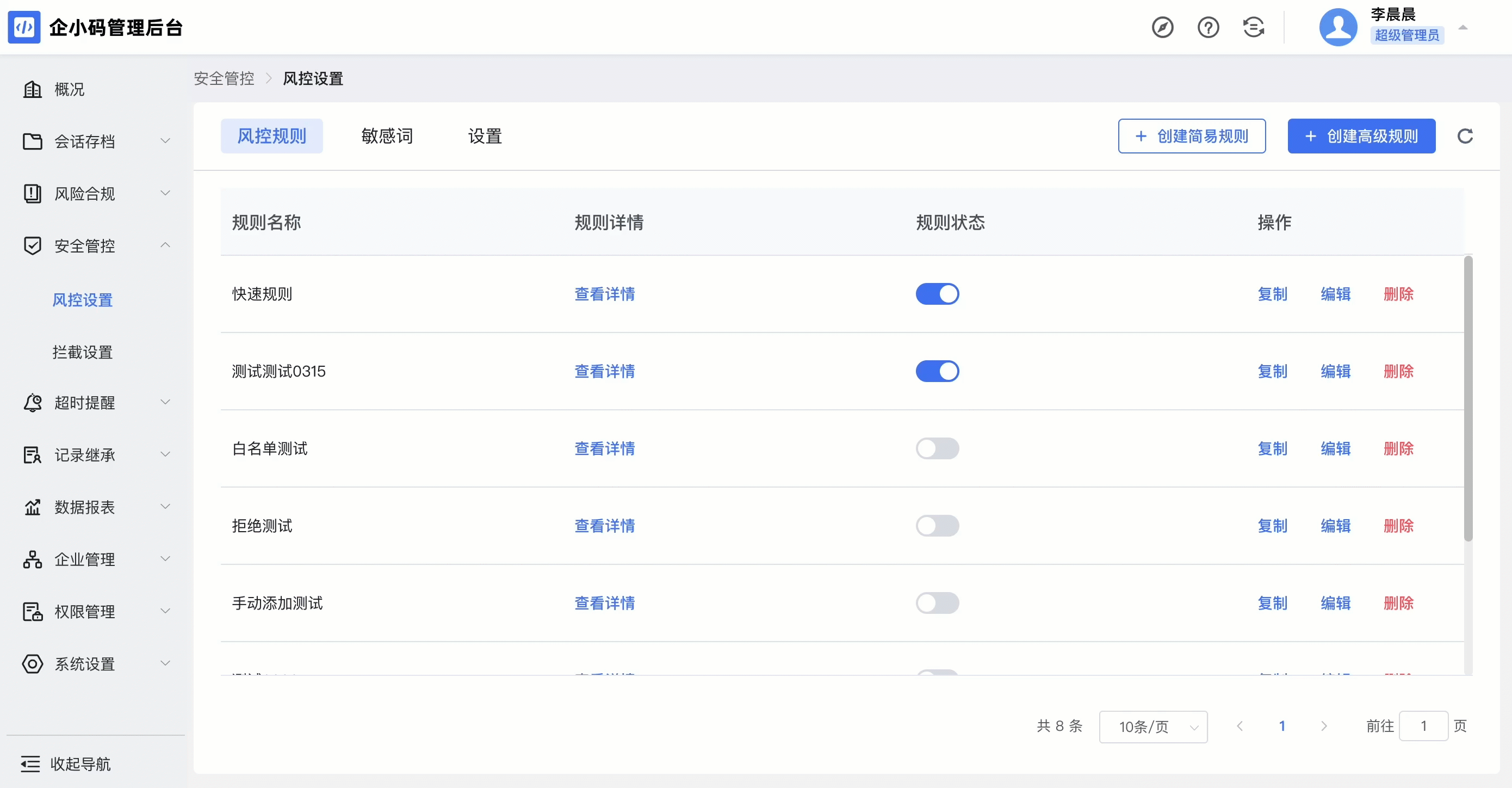The image size is (1512, 788).
Task: View details of 快速规则
Action: [x=605, y=294]
